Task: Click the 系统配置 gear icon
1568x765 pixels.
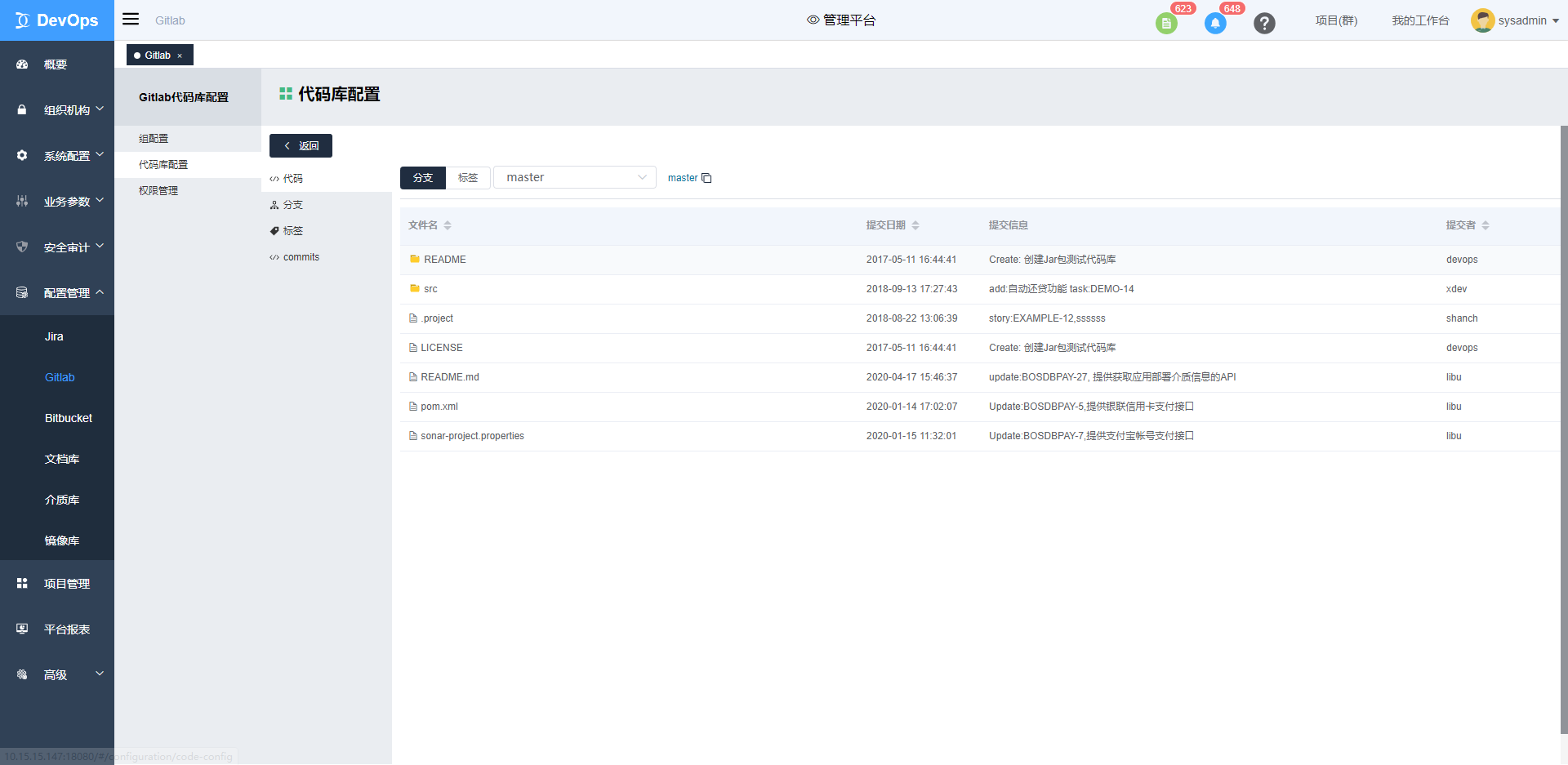Action: 22,155
